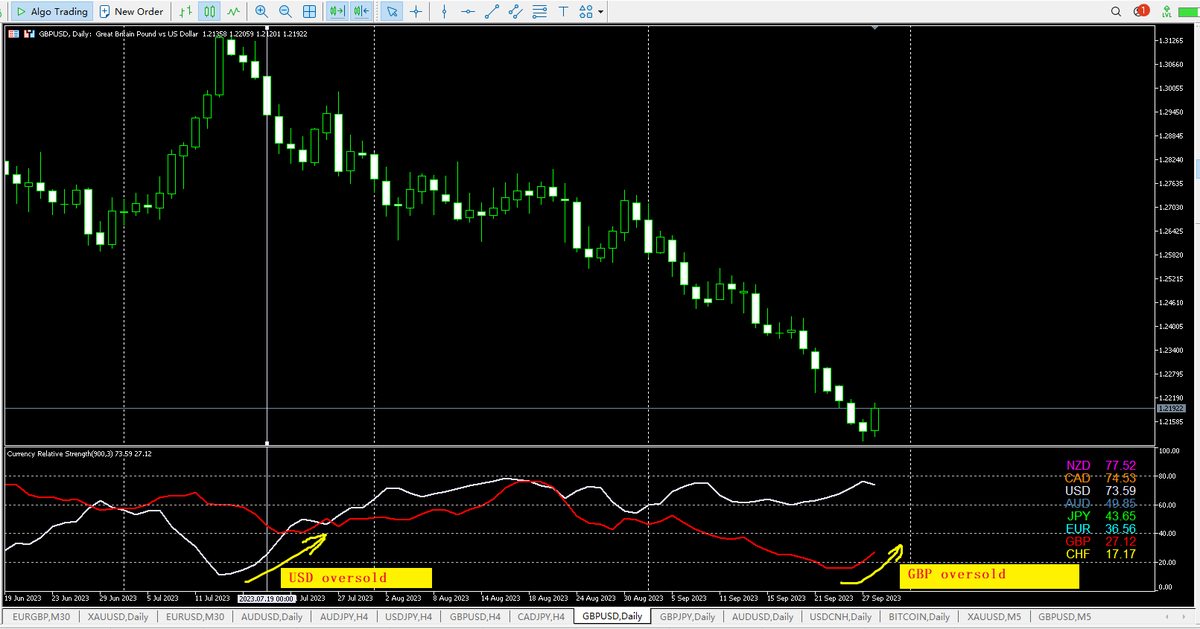Switch chart to candlestick mode
Image resolution: width=1200 pixels, height=629 pixels.
[209, 12]
